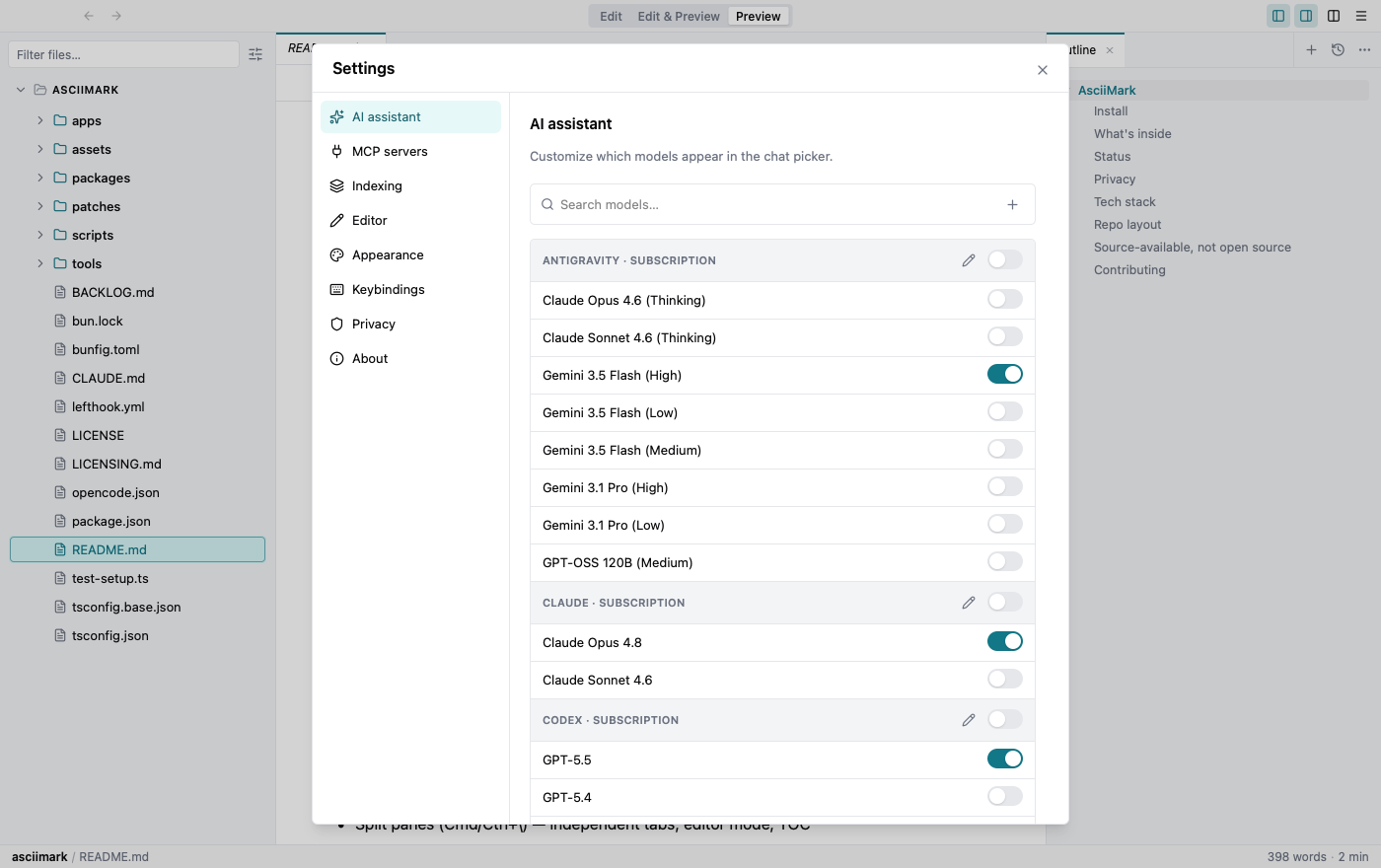This screenshot has height=868, width=1381.
Task: Open tsconfig.base.json file
Action: coord(137,607)
